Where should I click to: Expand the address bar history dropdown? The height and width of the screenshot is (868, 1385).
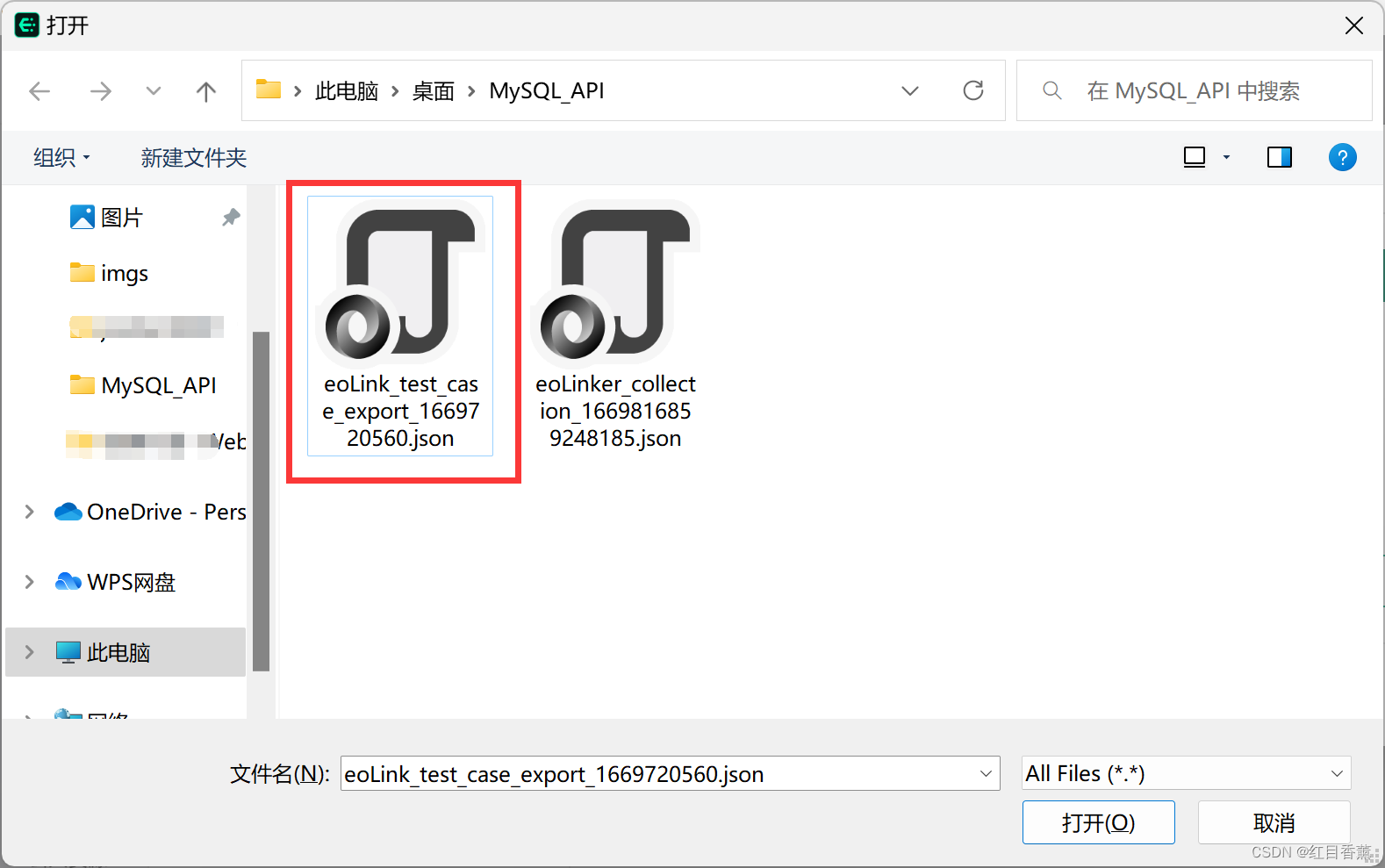pos(910,91)
